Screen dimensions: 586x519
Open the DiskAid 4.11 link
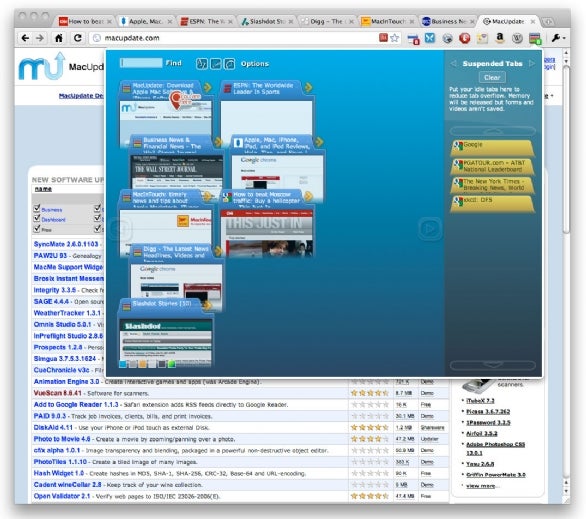(x=53, y=427)
